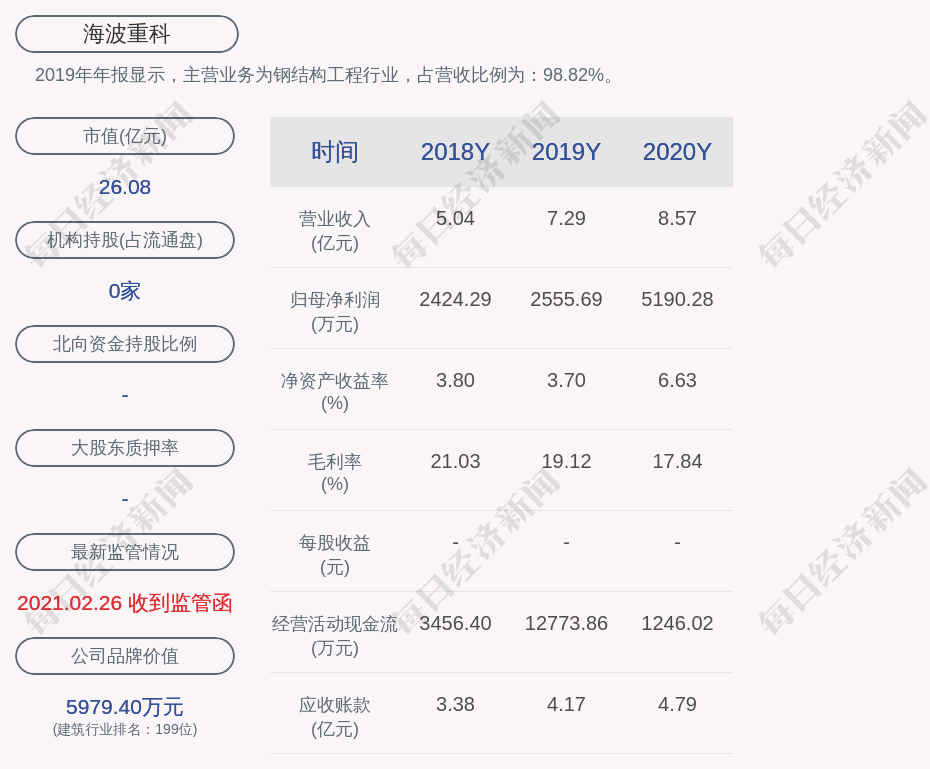Click receivables value 3.38
The width and height of the screenshot is (930, 769).
456,704
